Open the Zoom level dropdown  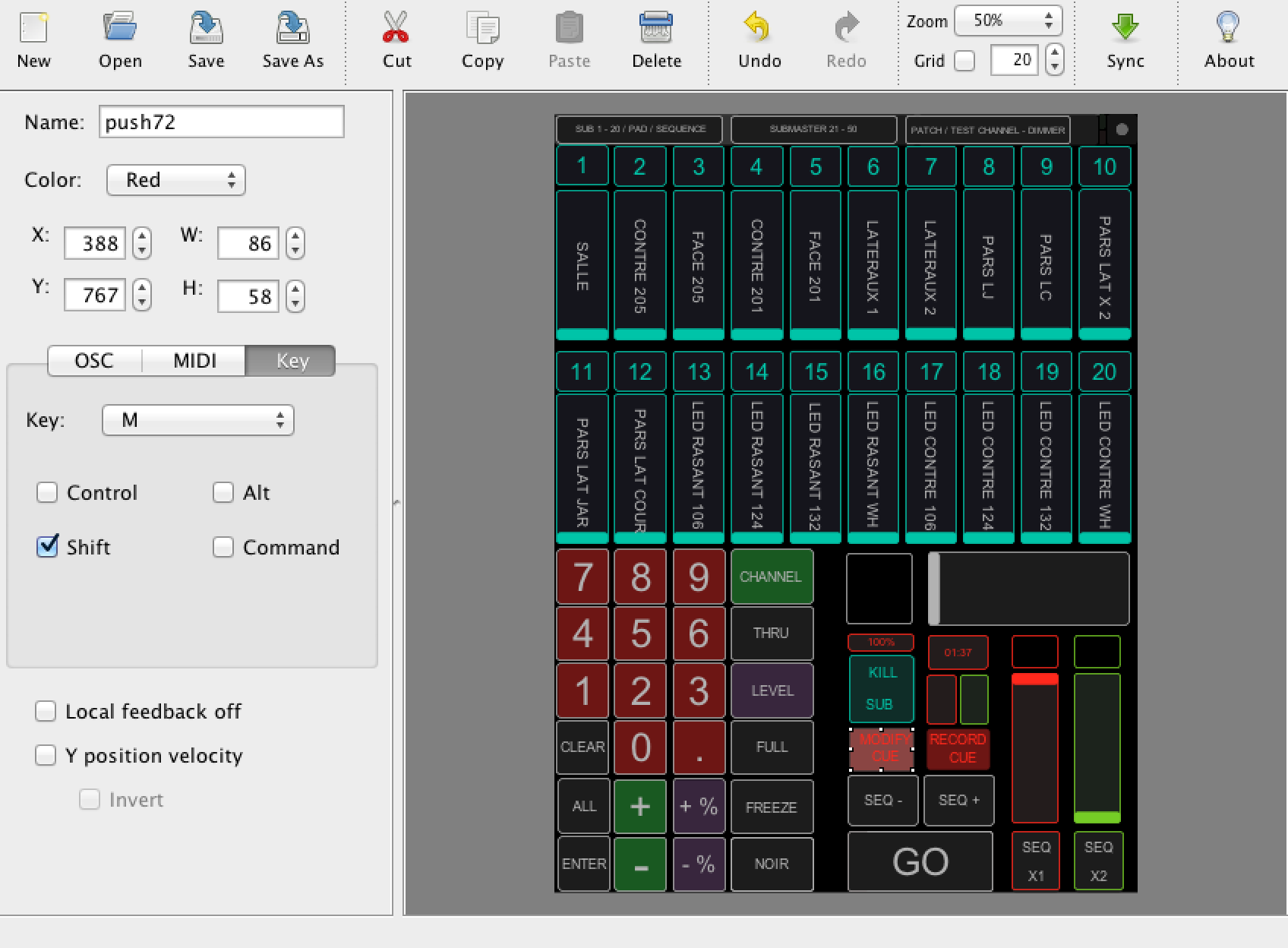(1007, 21)
